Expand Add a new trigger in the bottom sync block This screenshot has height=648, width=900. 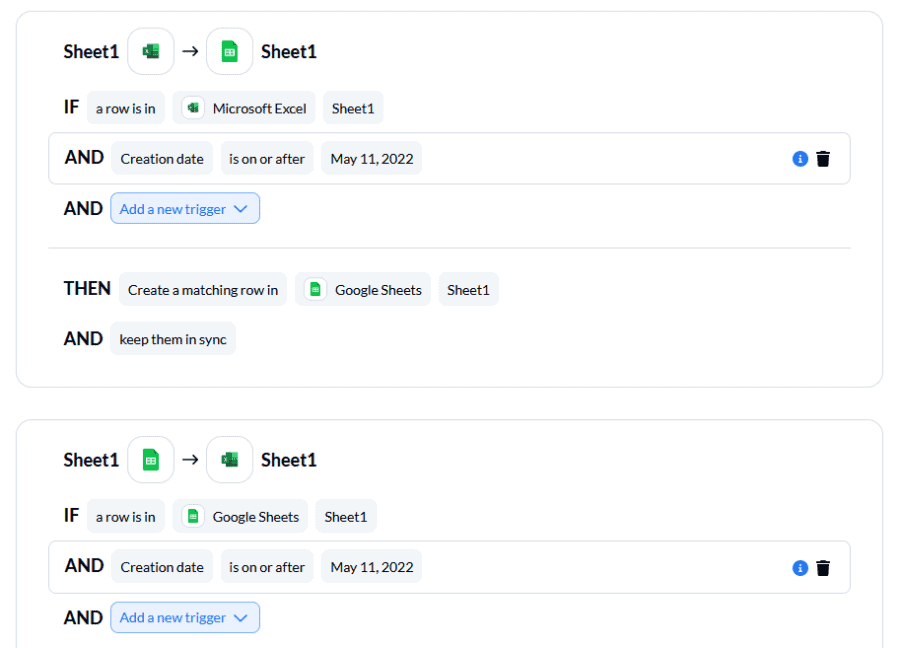coord(185,617)
